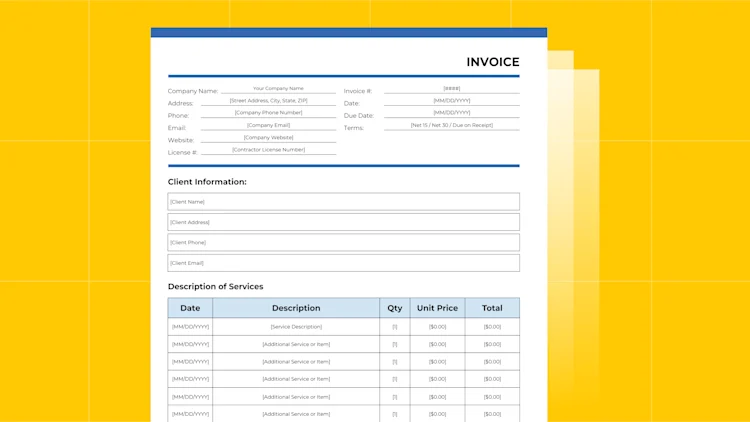750x422 pixels.
Task: Select the [Client Email] box
Action: (x=343, y=263)
